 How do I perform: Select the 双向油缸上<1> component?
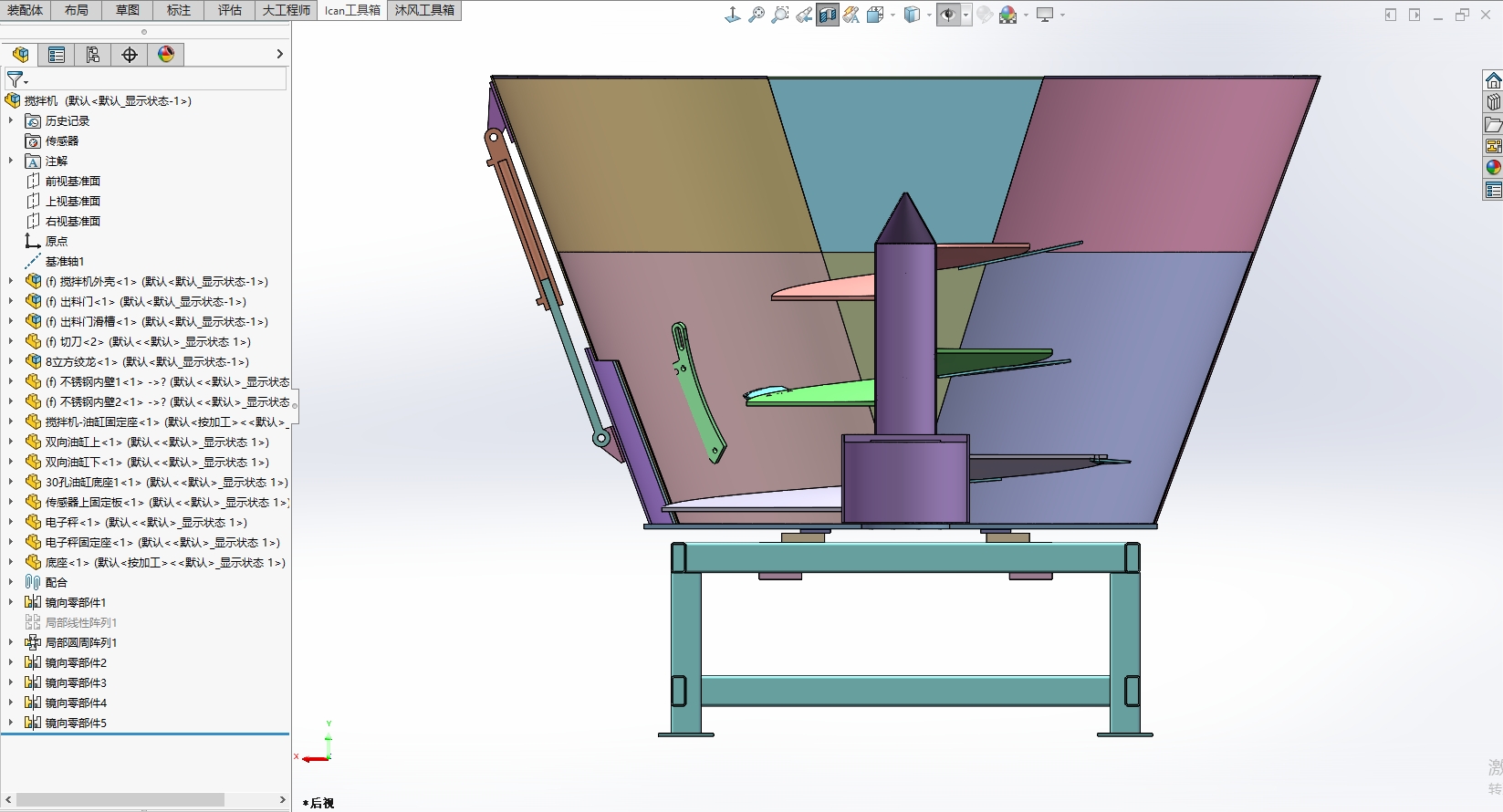pyautogui.click(x=157, y=442)
